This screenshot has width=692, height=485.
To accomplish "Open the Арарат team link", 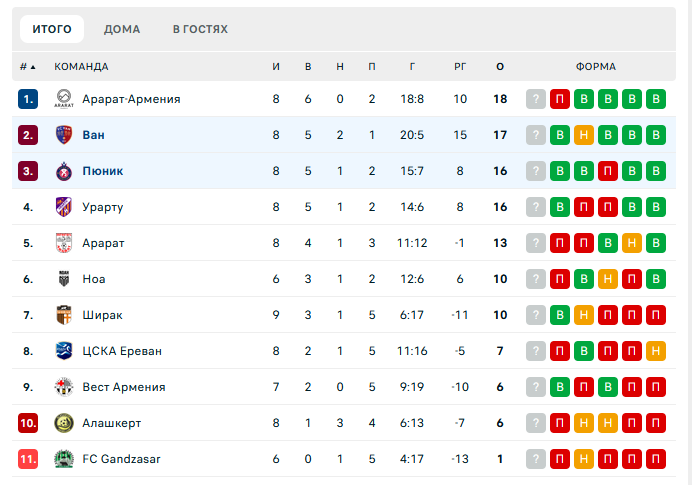I will pyautogui.click(x=103, y=243).
